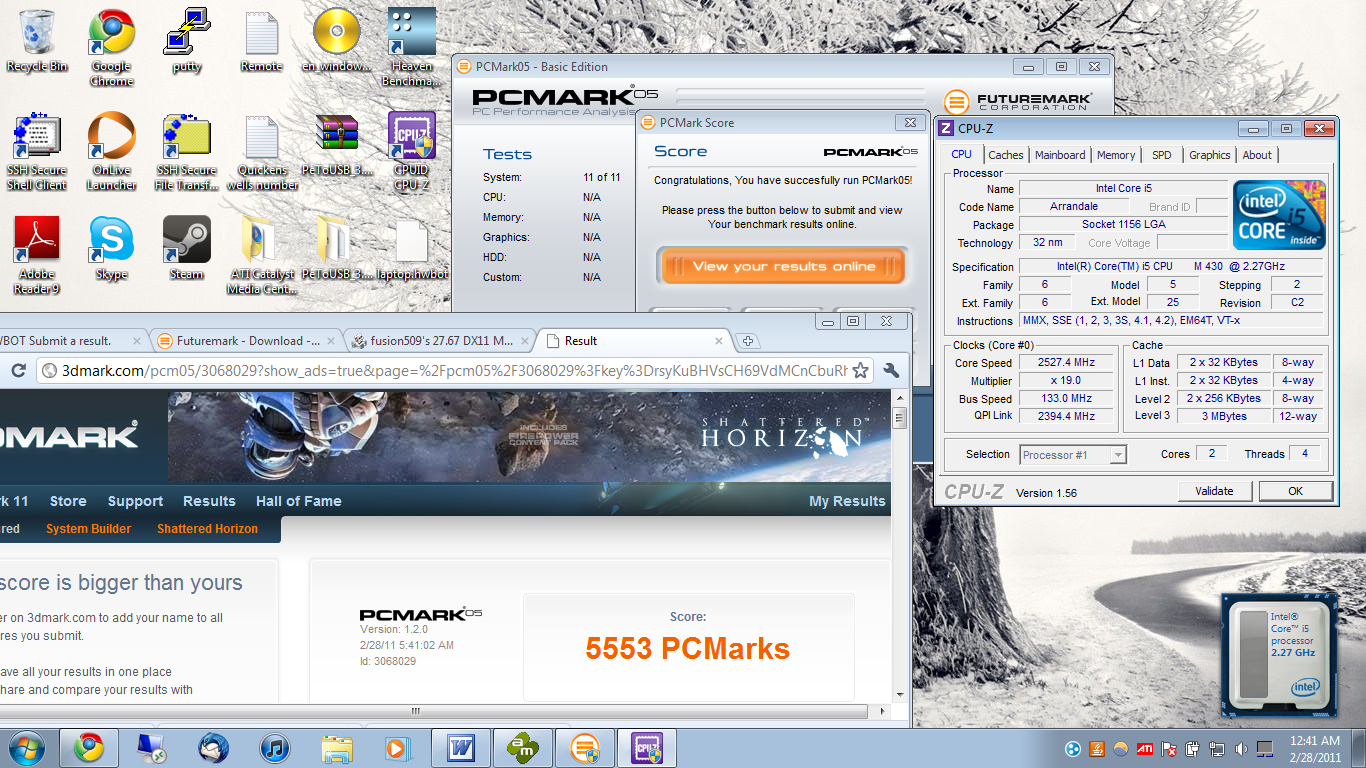Viewport: 1366px width, 768px height.
Task: Open the ATI Catalyst Media Center folder
Action: click(261, 256)
